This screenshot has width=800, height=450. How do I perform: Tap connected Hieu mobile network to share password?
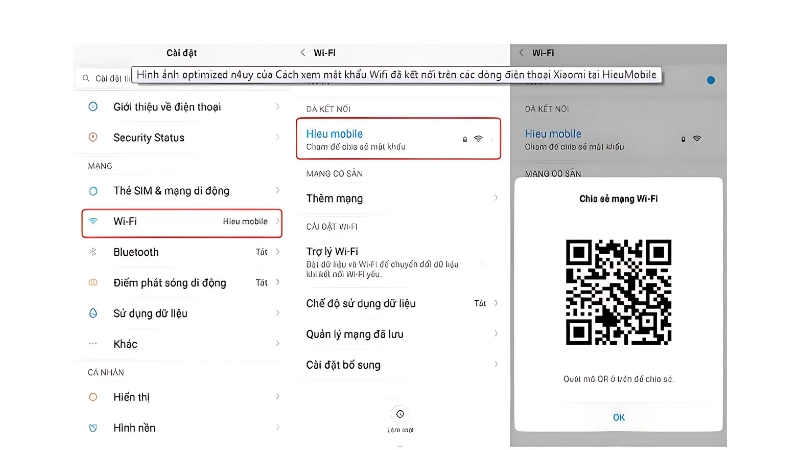click(398, 139)
